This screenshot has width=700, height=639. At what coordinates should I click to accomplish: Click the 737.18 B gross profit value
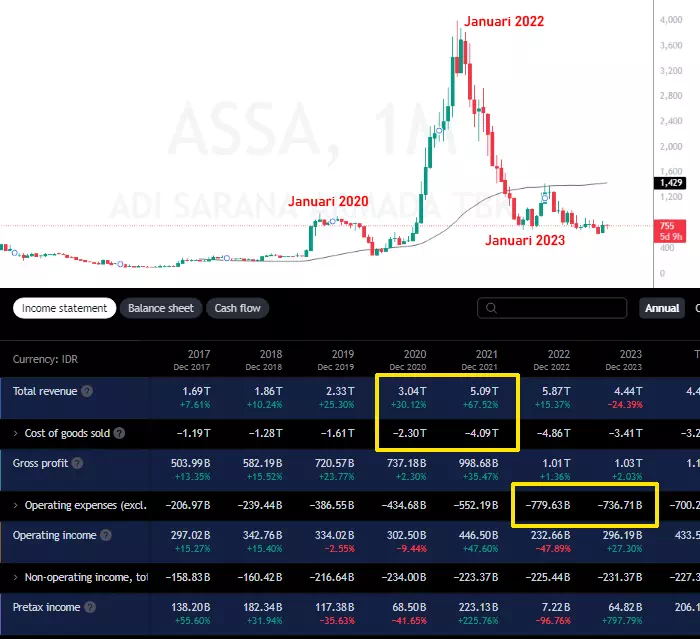(407, 464)
